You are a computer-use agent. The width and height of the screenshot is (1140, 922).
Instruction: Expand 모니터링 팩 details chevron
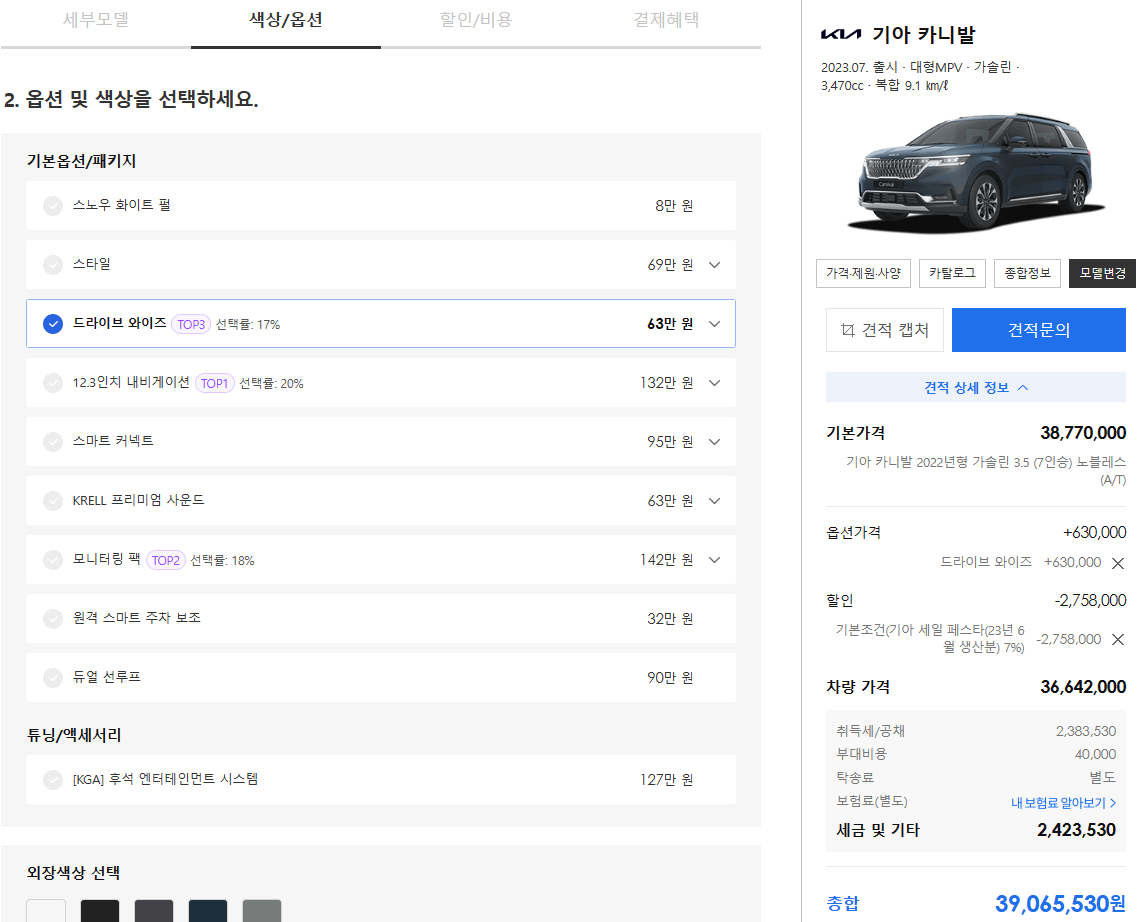pyautogui.click(x=715, y=560)
